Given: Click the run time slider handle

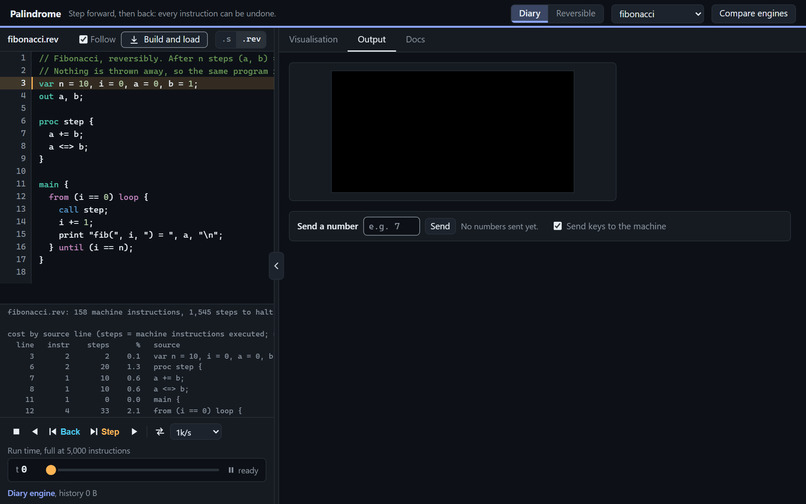Looking at the screenshot, I should (x=51, y=470).
